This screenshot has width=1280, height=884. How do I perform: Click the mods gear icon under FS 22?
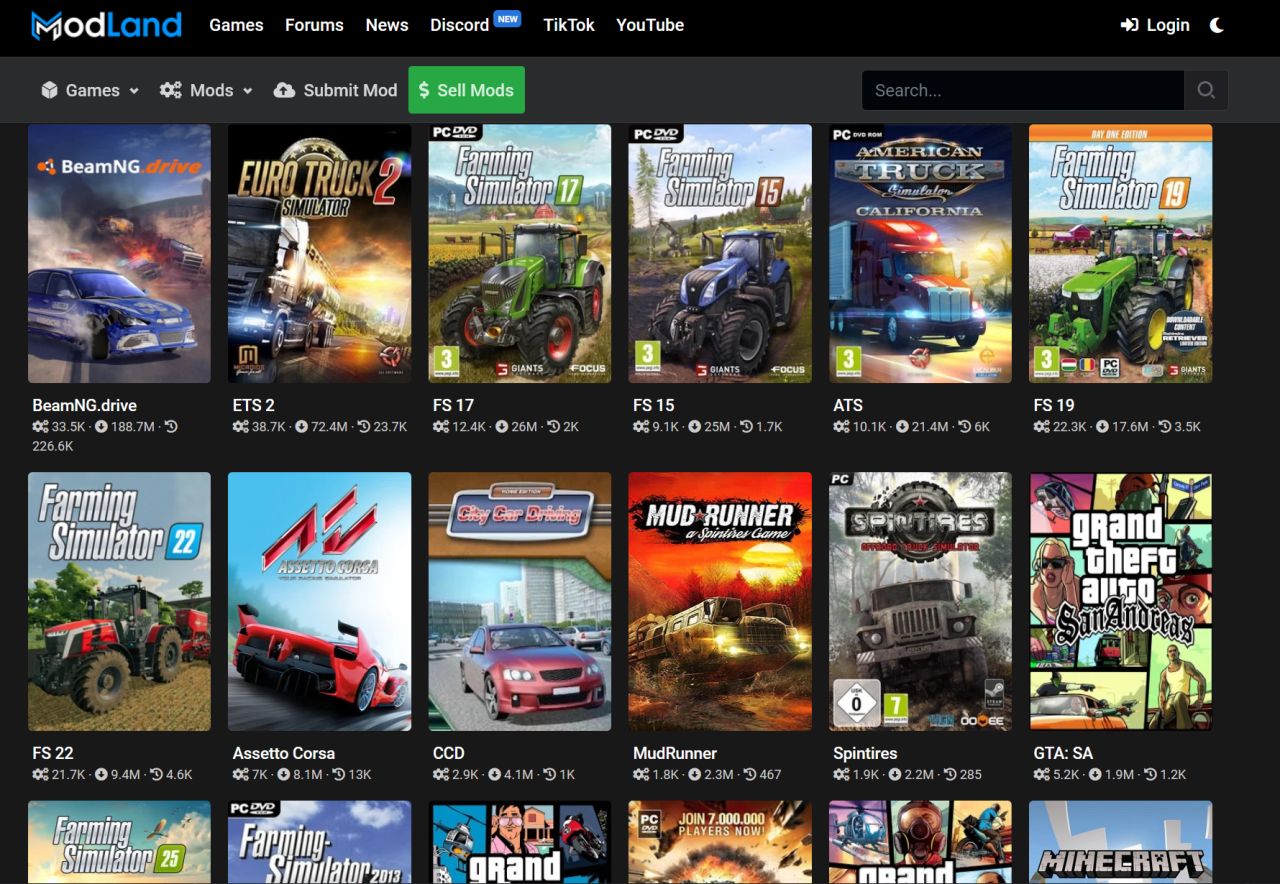(40, 775)
